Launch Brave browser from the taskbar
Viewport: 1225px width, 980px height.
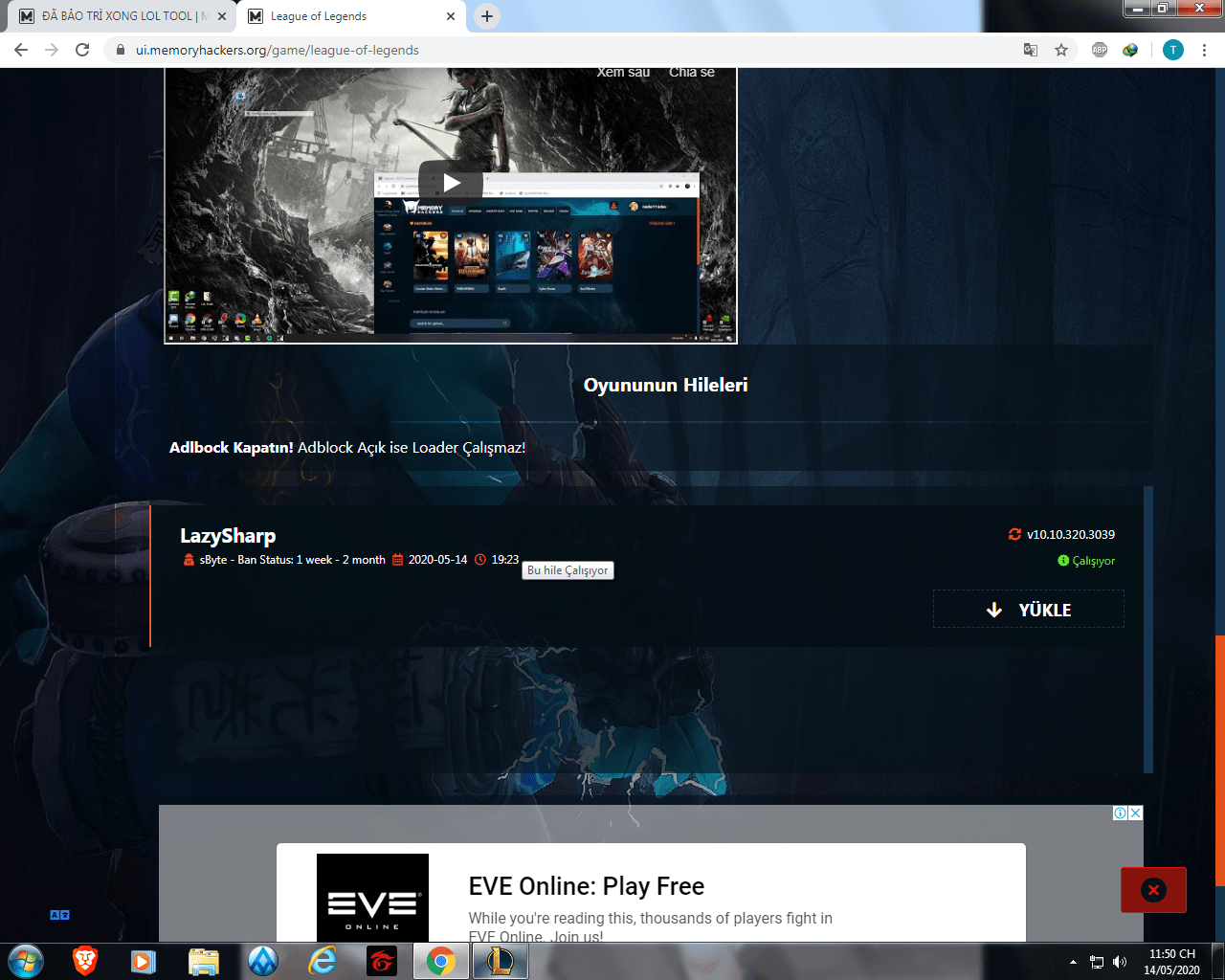(x=85, y=961)
